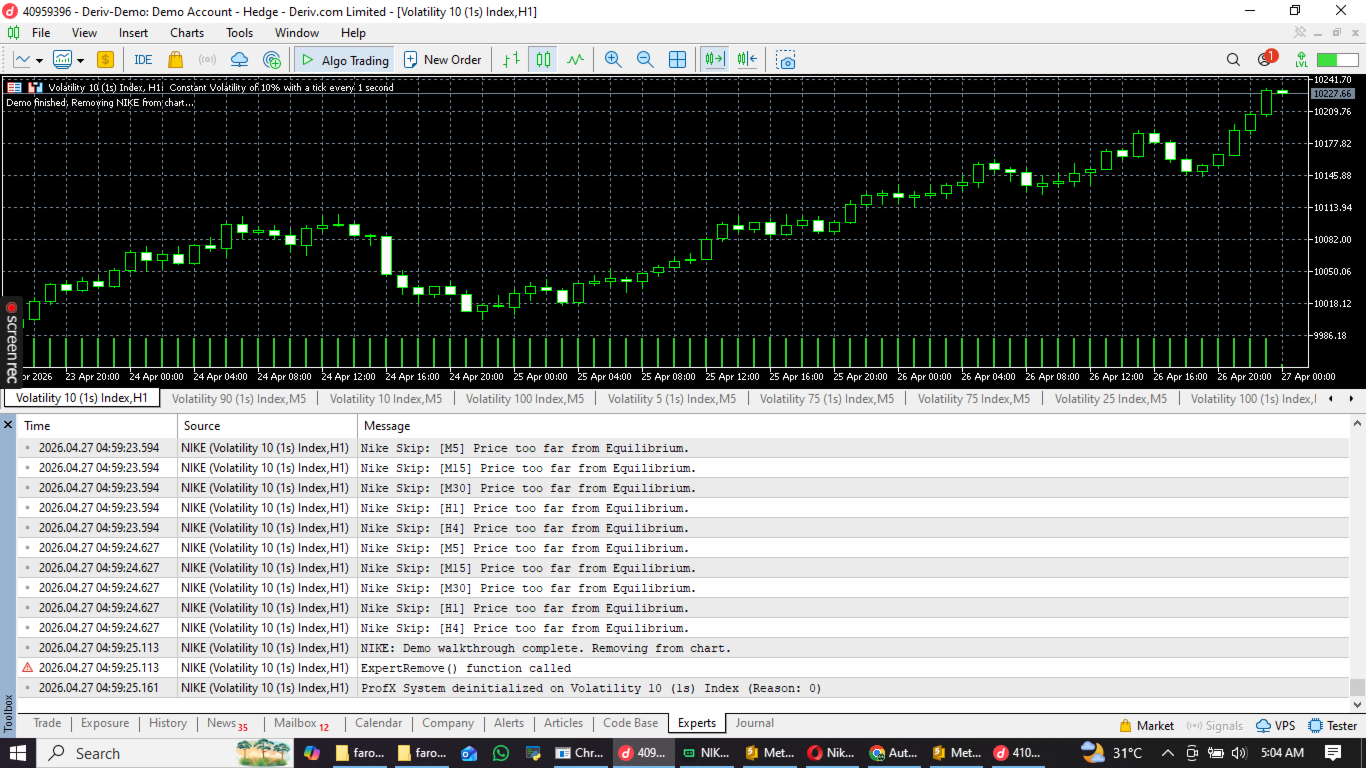1366x768 pixels.
Task: Open the History tab in Toolbox
Action: tap(168, 723)
